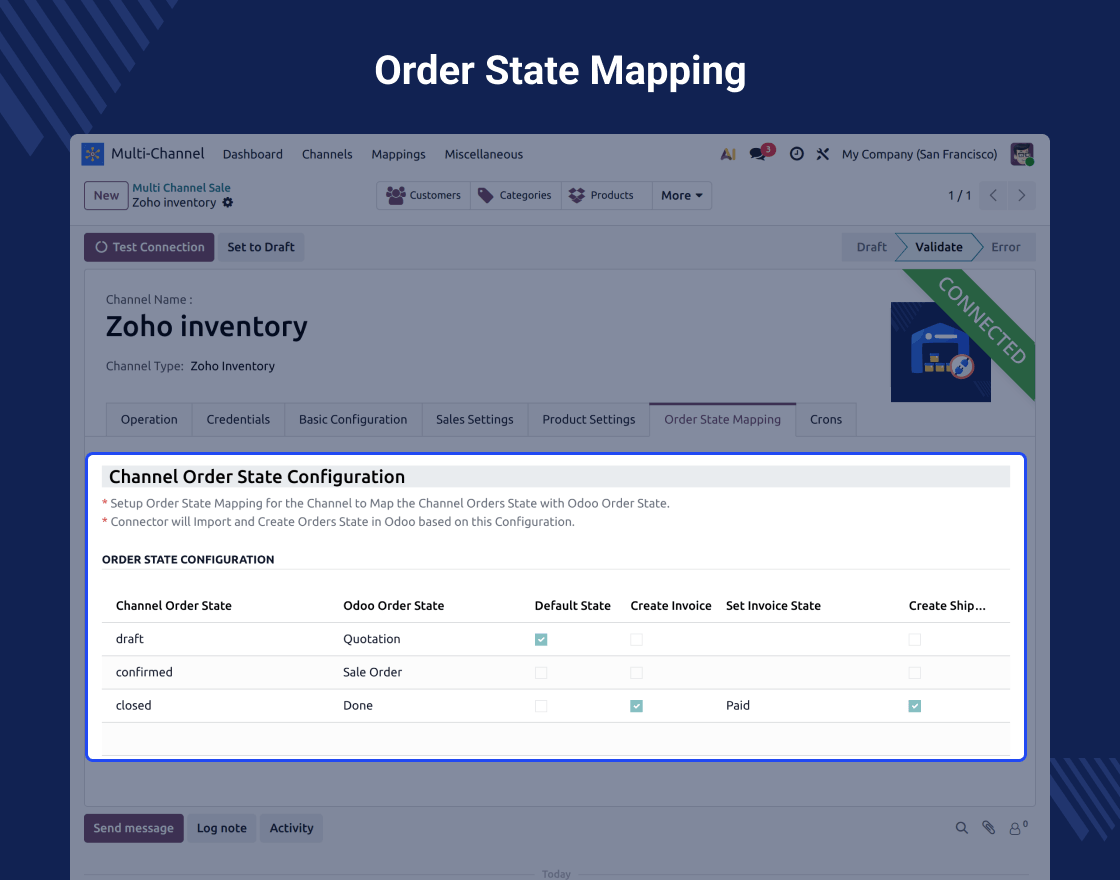The height and width of the screenshot is (880, 1120).
Task: Toggle Default State checkbox for confirmed row
Action: (541, 673)
